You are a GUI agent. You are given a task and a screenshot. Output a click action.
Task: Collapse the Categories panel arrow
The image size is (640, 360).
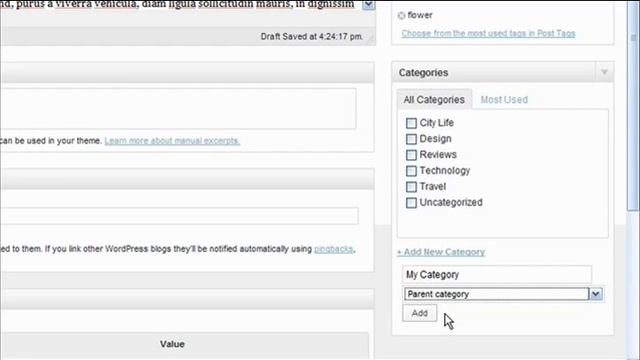coord(604,72)
